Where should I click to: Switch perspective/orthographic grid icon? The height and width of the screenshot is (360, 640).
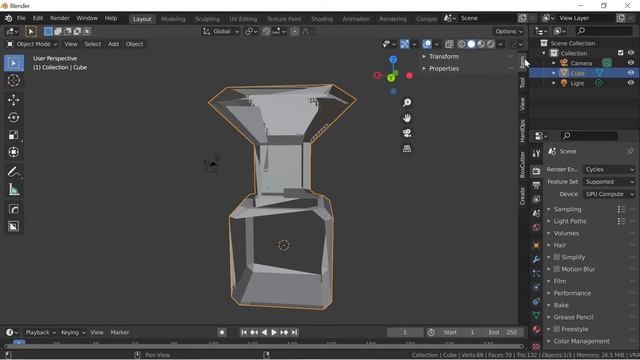click(x=407, y=149)
